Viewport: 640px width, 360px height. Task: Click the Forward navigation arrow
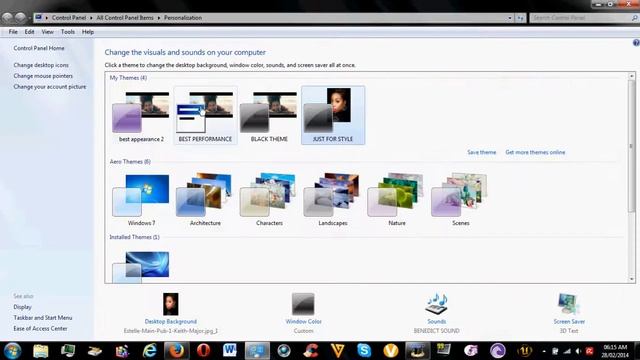(x=20, y=17)
